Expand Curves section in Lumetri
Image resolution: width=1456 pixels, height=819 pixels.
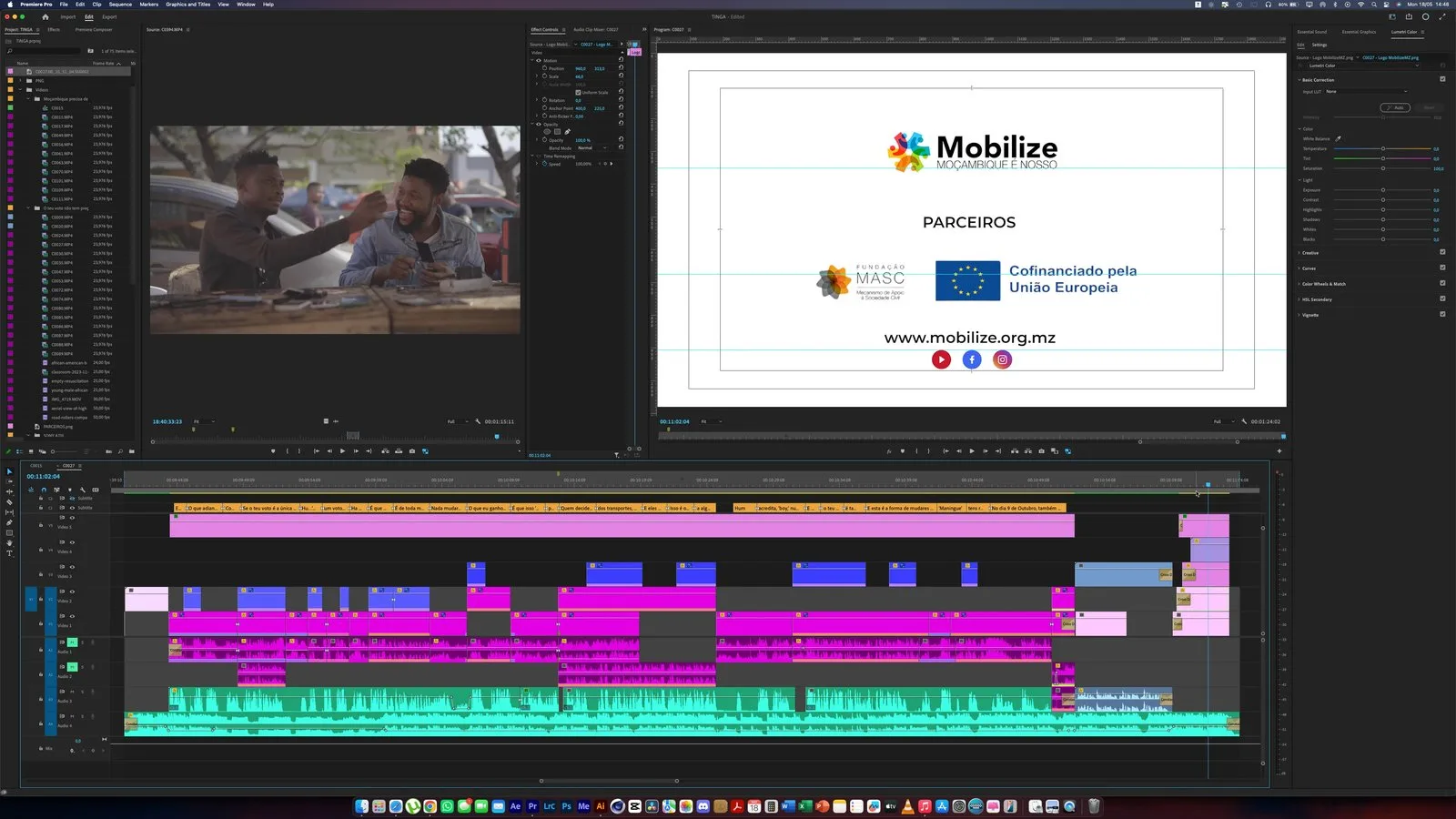[1299, 268]
